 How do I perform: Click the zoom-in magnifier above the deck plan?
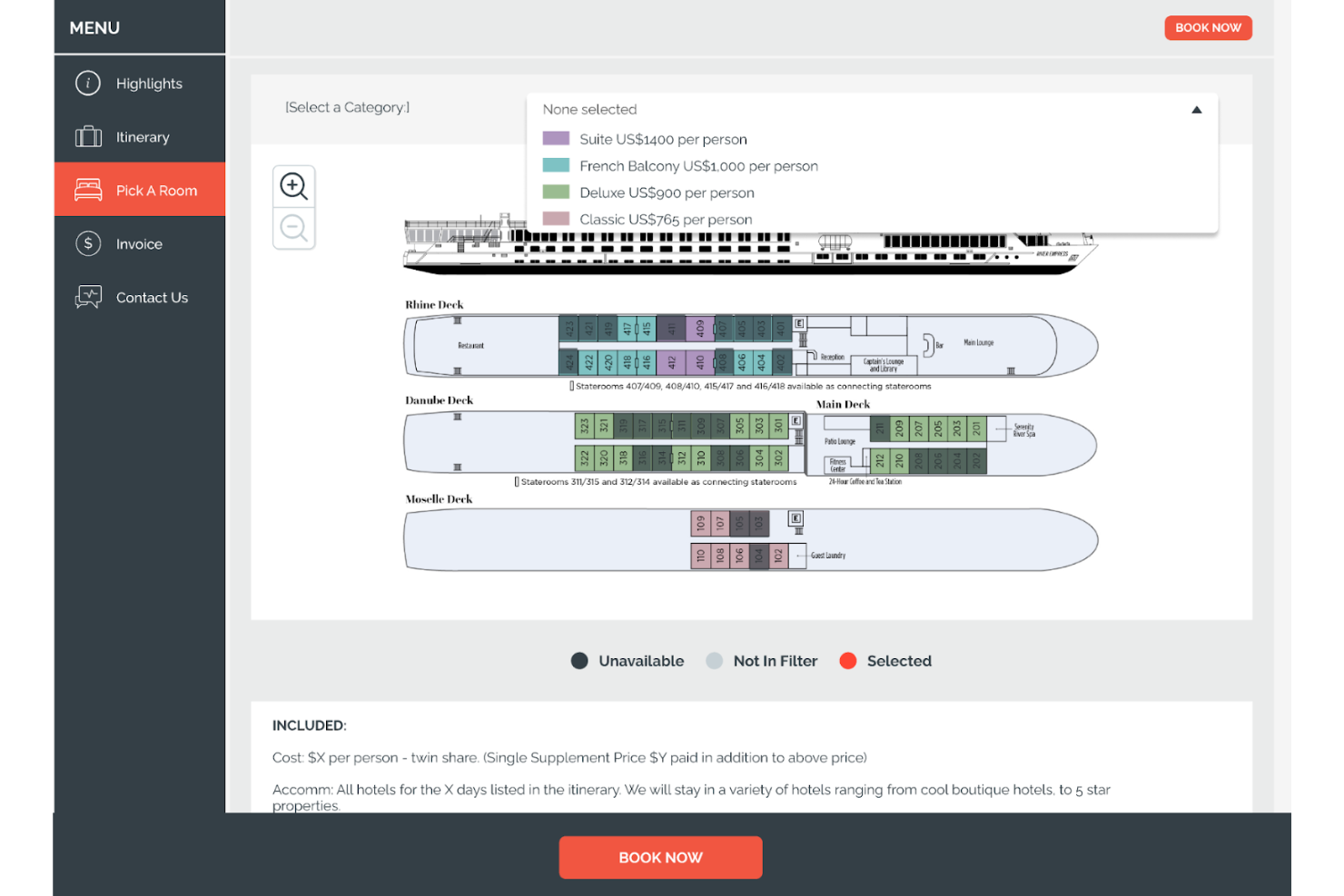click(x=293, y=185)
